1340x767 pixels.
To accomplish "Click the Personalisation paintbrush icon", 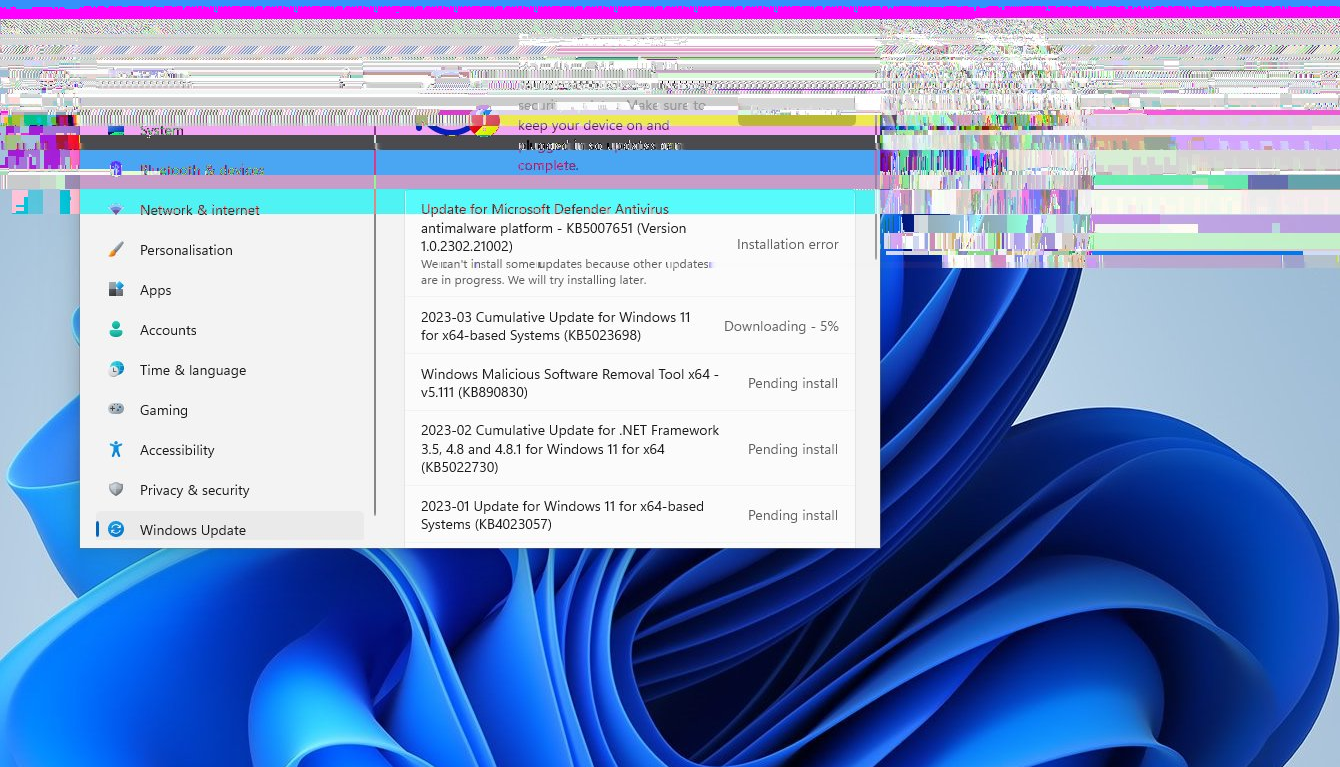I will click(116, 250).
